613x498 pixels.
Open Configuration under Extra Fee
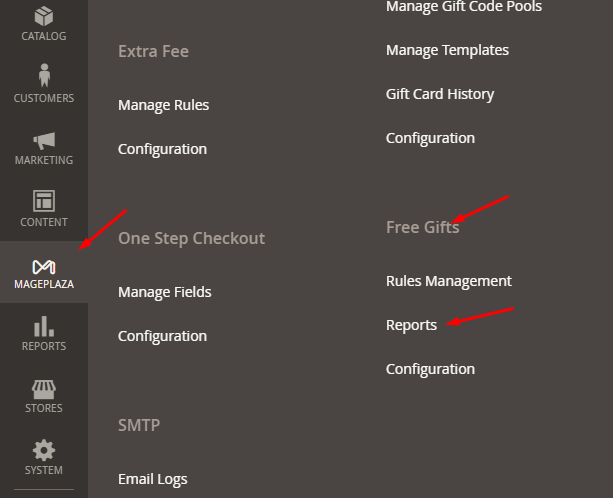click(x=162, y=149)
